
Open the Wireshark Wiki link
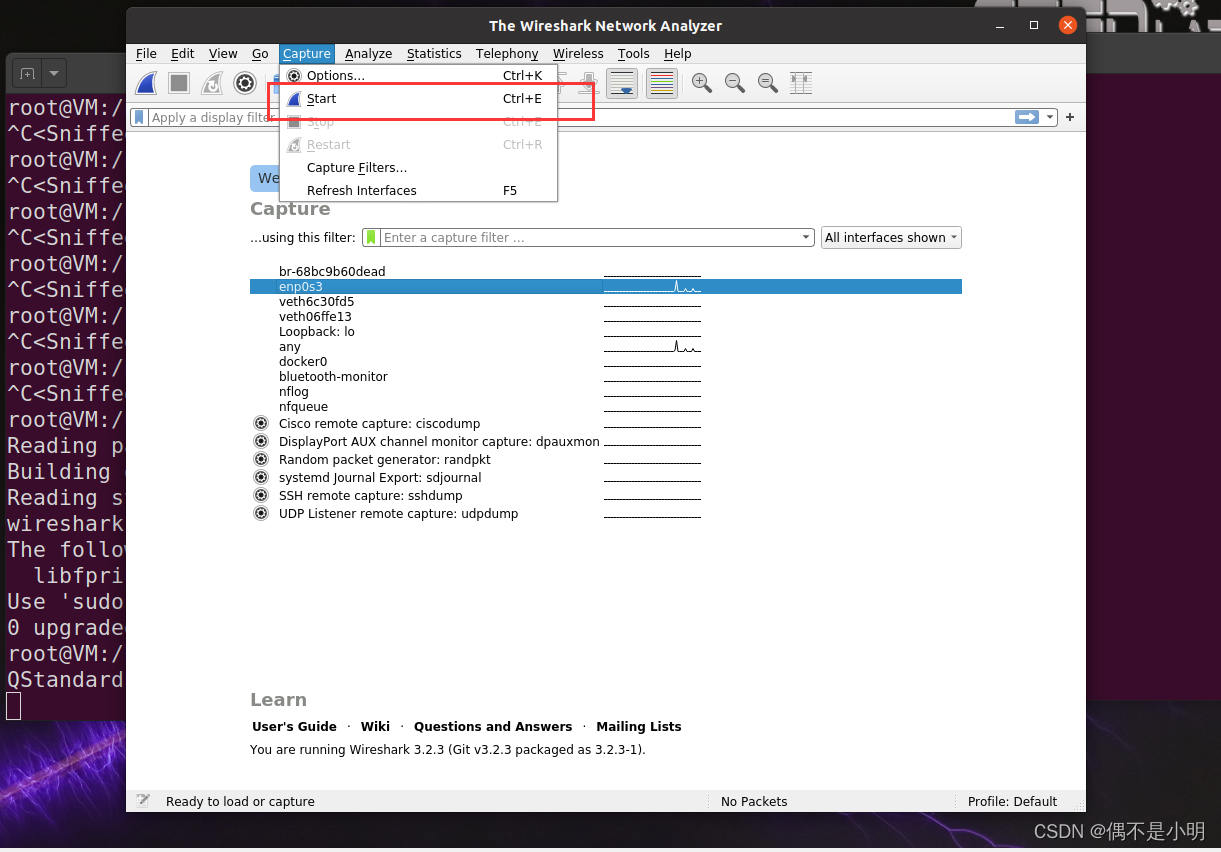[x=375, y=726]
